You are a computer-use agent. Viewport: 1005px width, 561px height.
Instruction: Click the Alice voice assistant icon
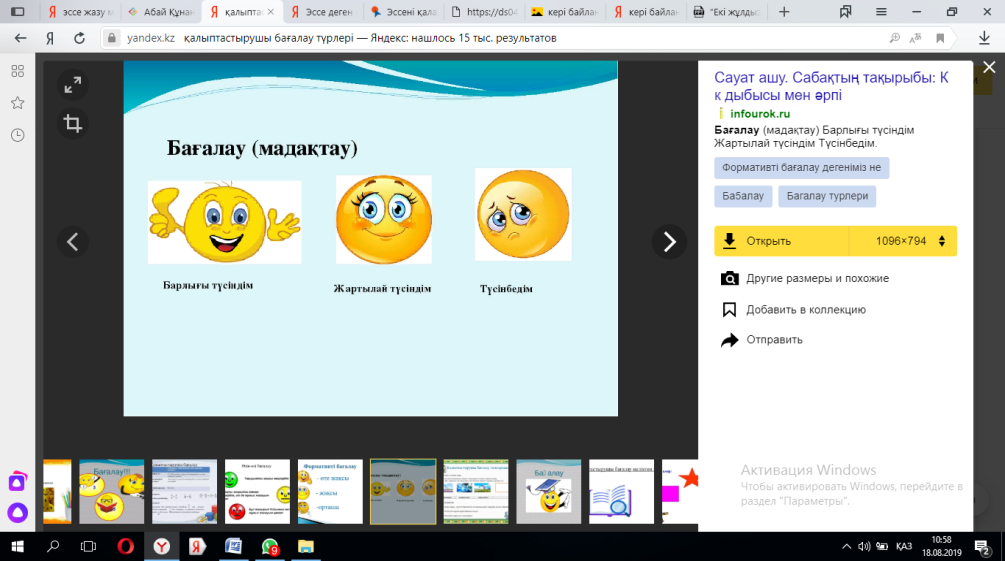(17, 514)
